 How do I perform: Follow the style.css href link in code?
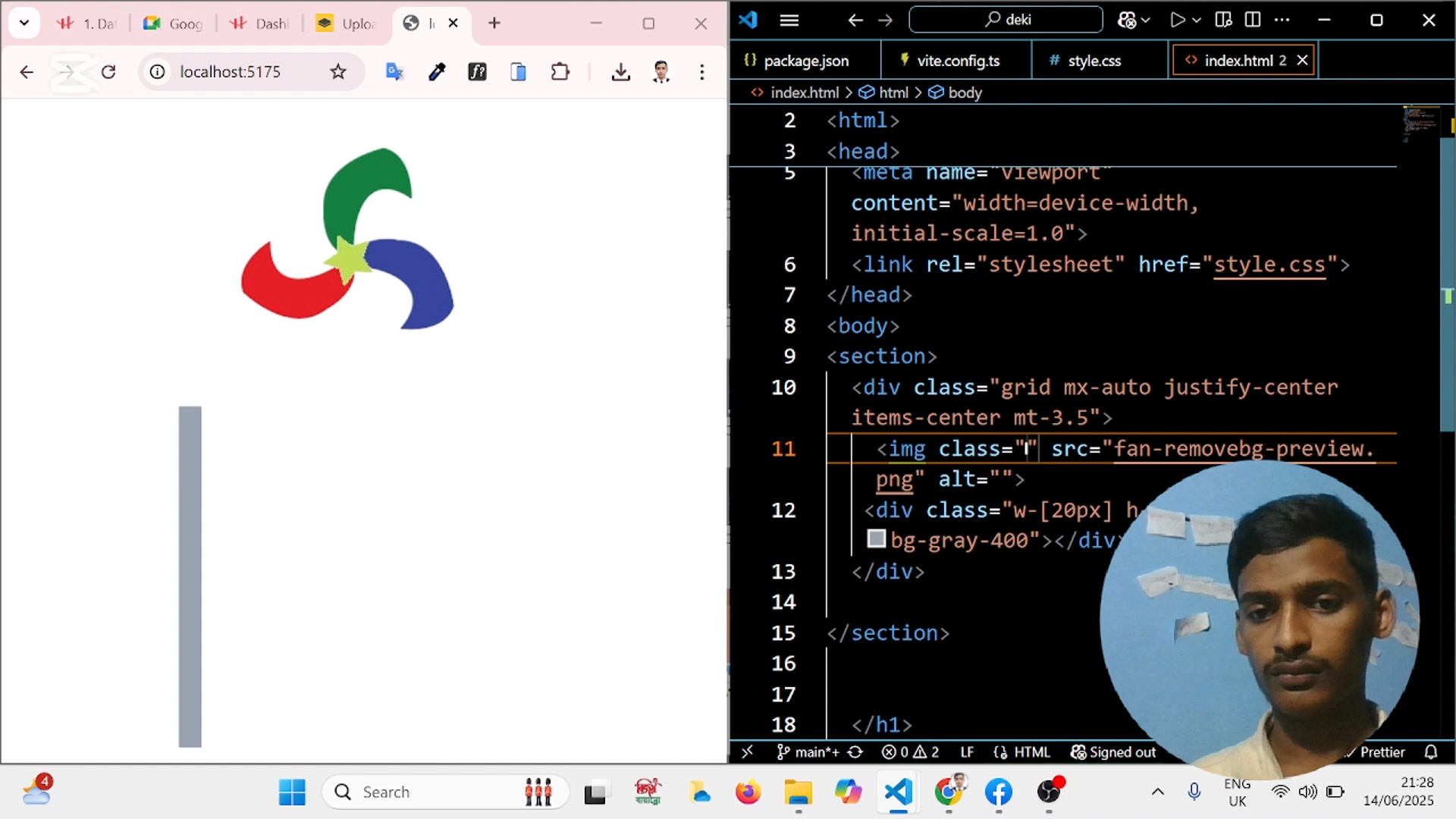click(1269, 265)
